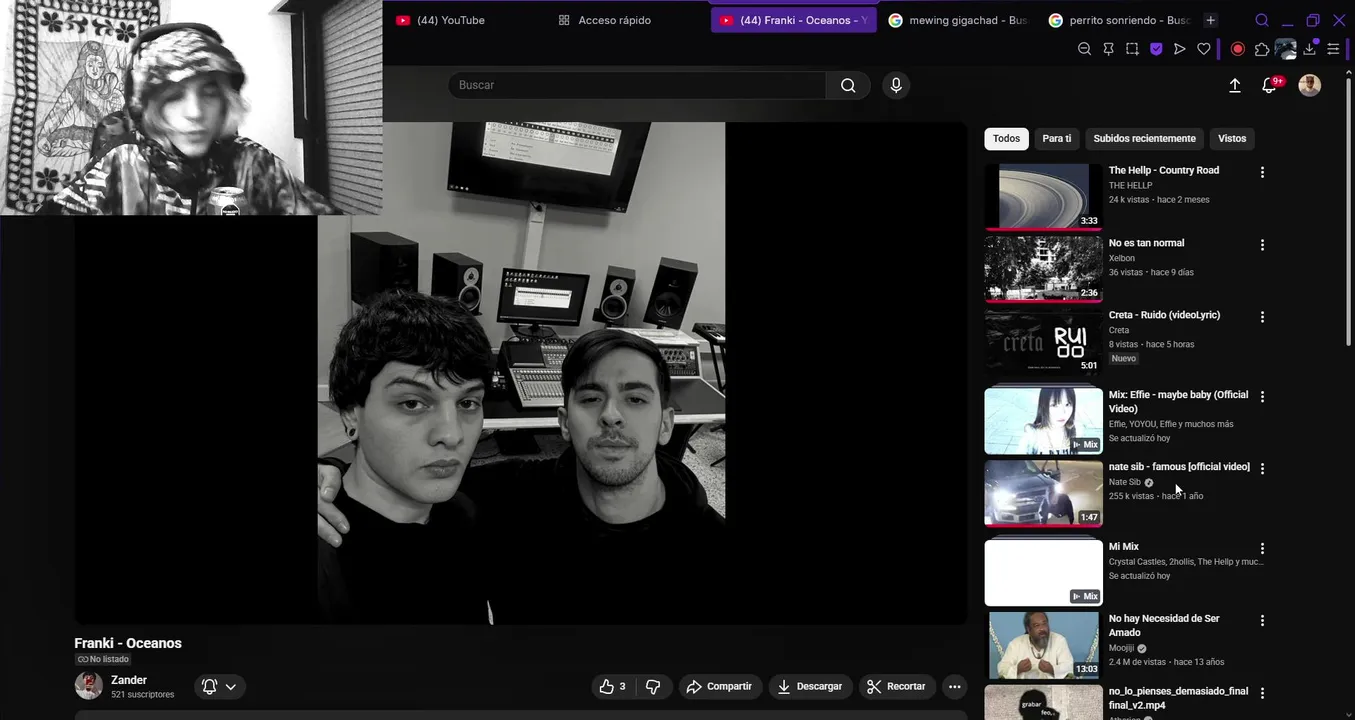The image size is (1355, 720).
Task: Open Zander channel avatar
Action: point(89,686)
